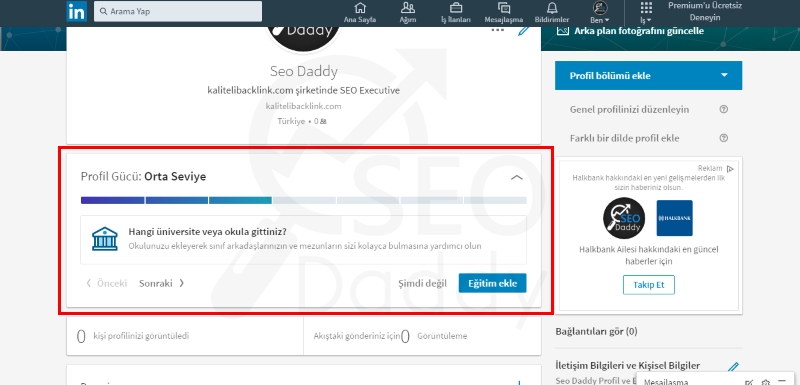This screenshot has height=385, width=800.
Task: Open Bağlantıları gör (0) link
Action: click(x=596, y=331)
